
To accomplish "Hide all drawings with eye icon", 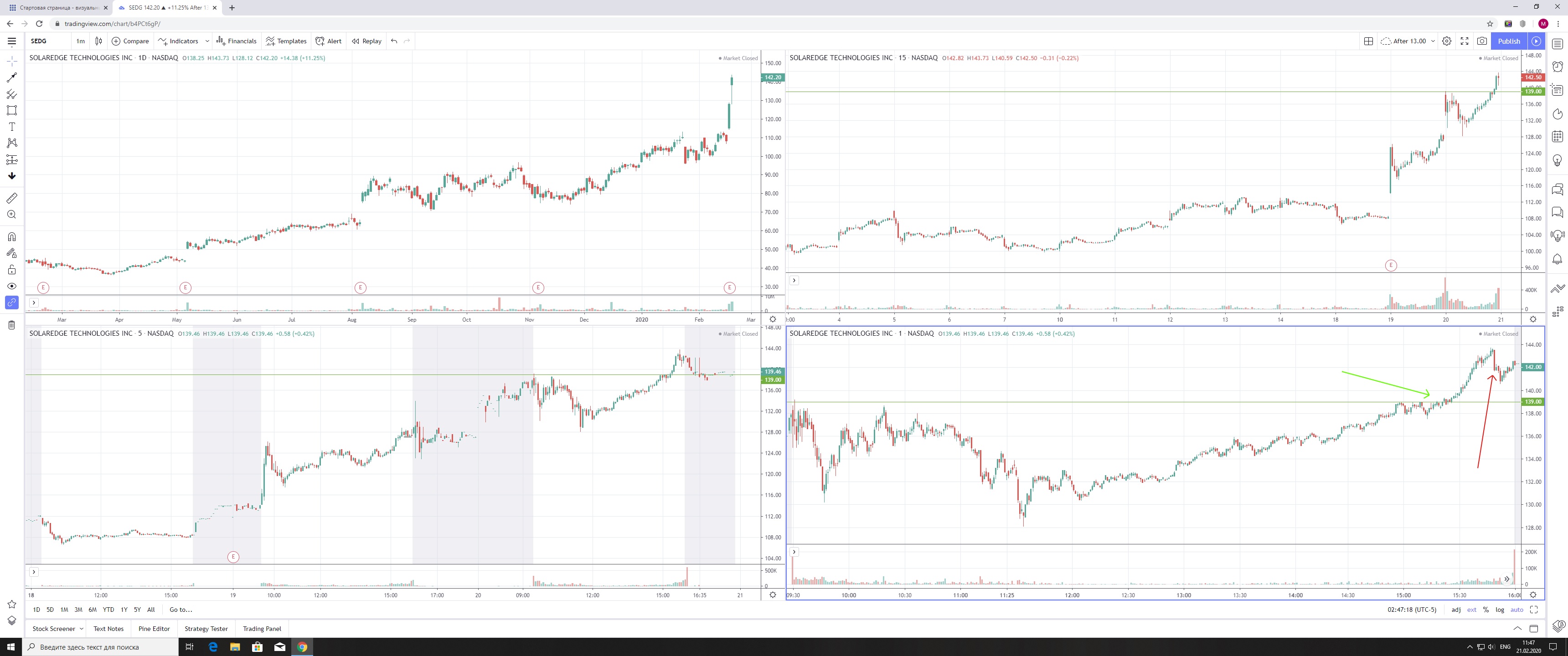I will (x=11, y=286).
